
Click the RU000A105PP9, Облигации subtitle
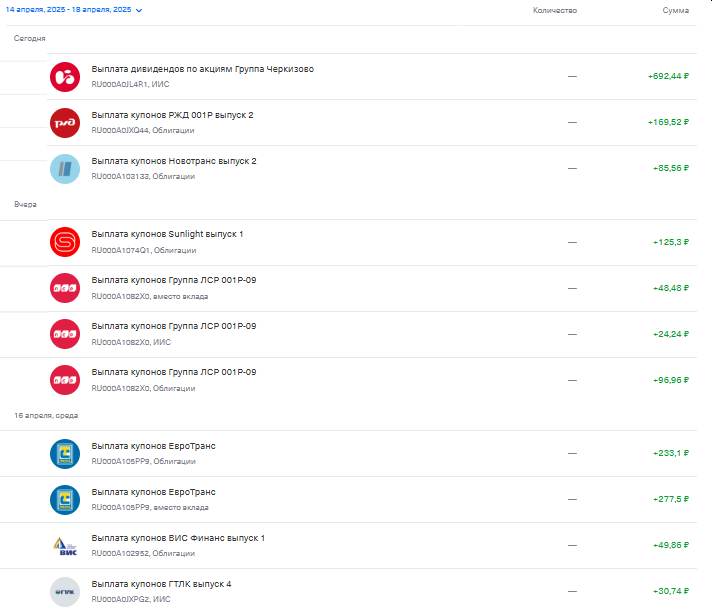(x=143, y=461)
